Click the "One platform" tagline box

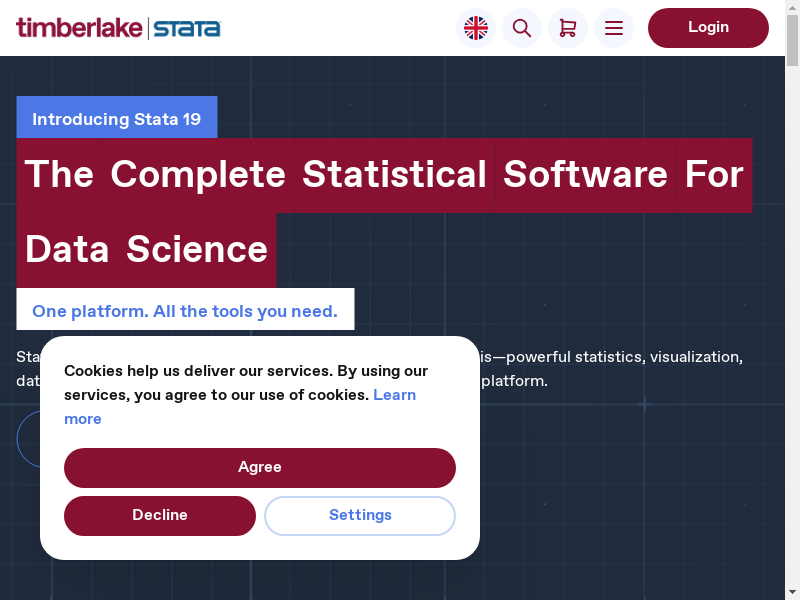pos(185,311)
